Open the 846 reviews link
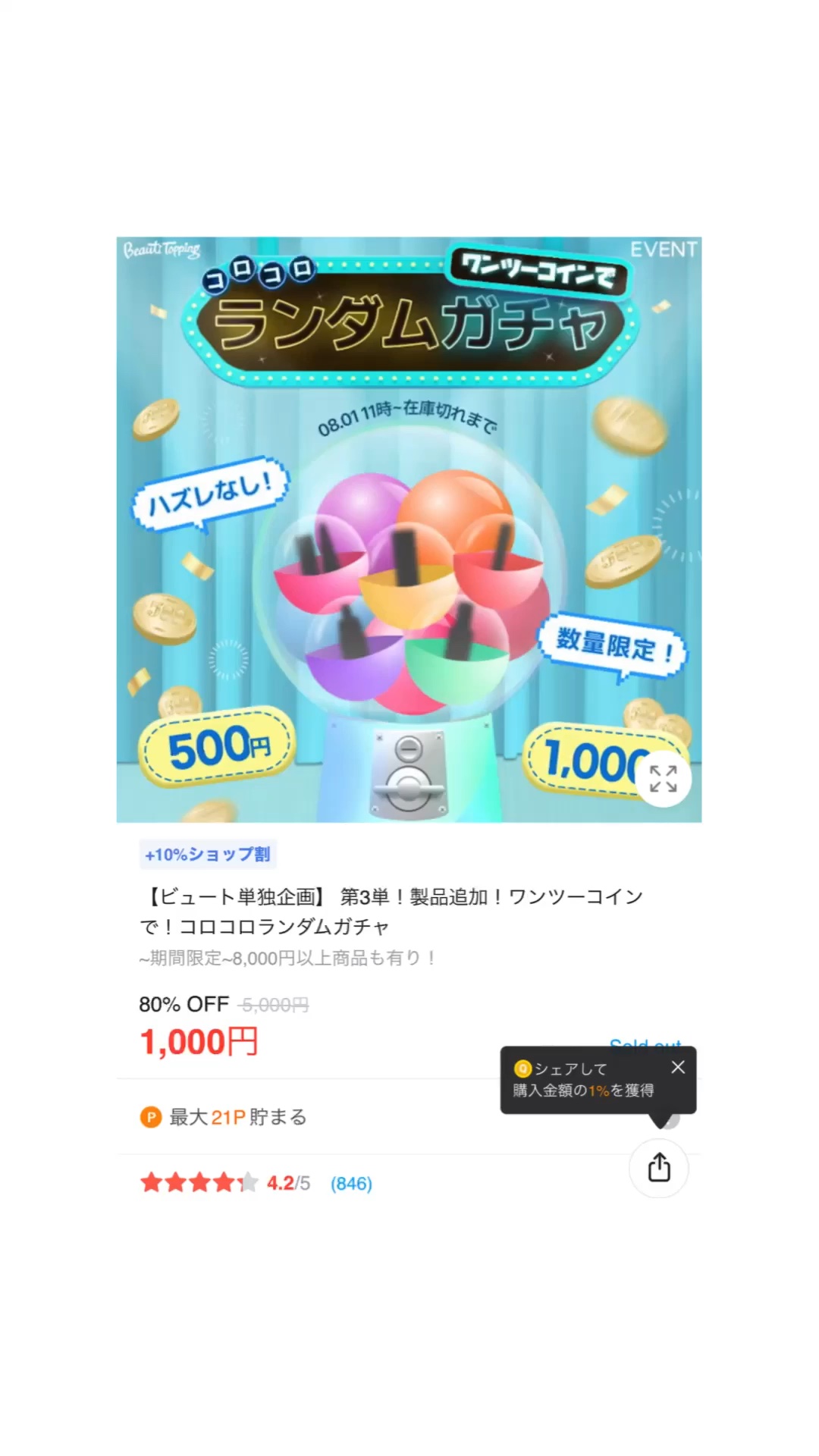Screen dimensions: 819x1456 [351, 1184]
